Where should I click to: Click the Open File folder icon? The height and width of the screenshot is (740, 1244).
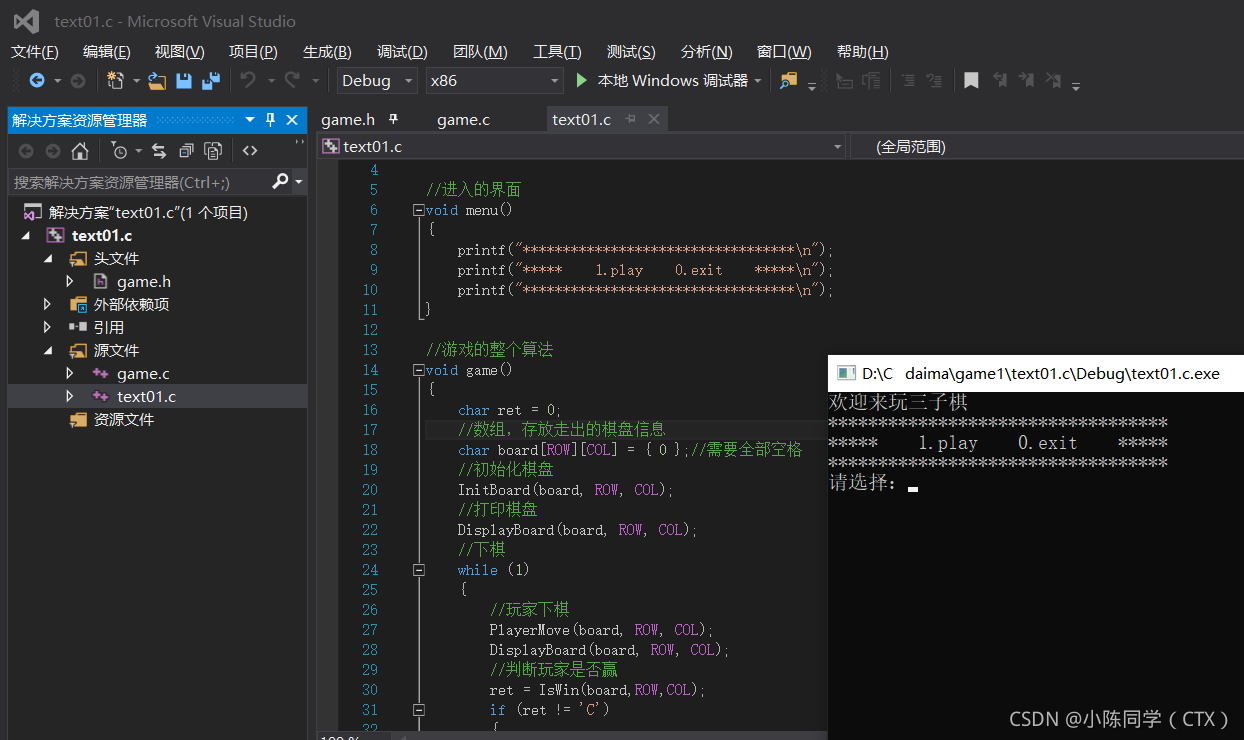tap(157, 81)
